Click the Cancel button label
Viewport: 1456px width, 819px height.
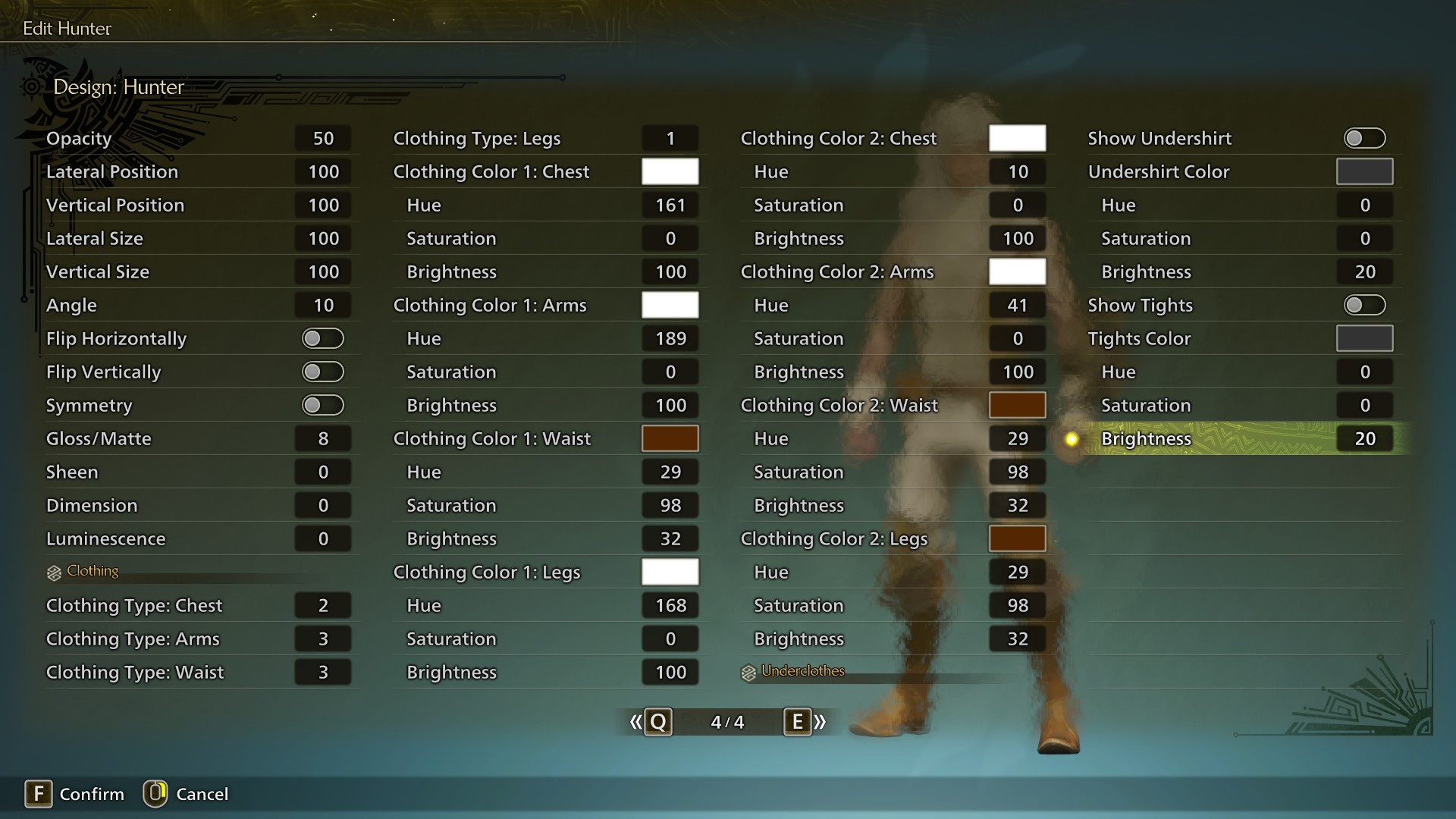[x=202, y=794]
